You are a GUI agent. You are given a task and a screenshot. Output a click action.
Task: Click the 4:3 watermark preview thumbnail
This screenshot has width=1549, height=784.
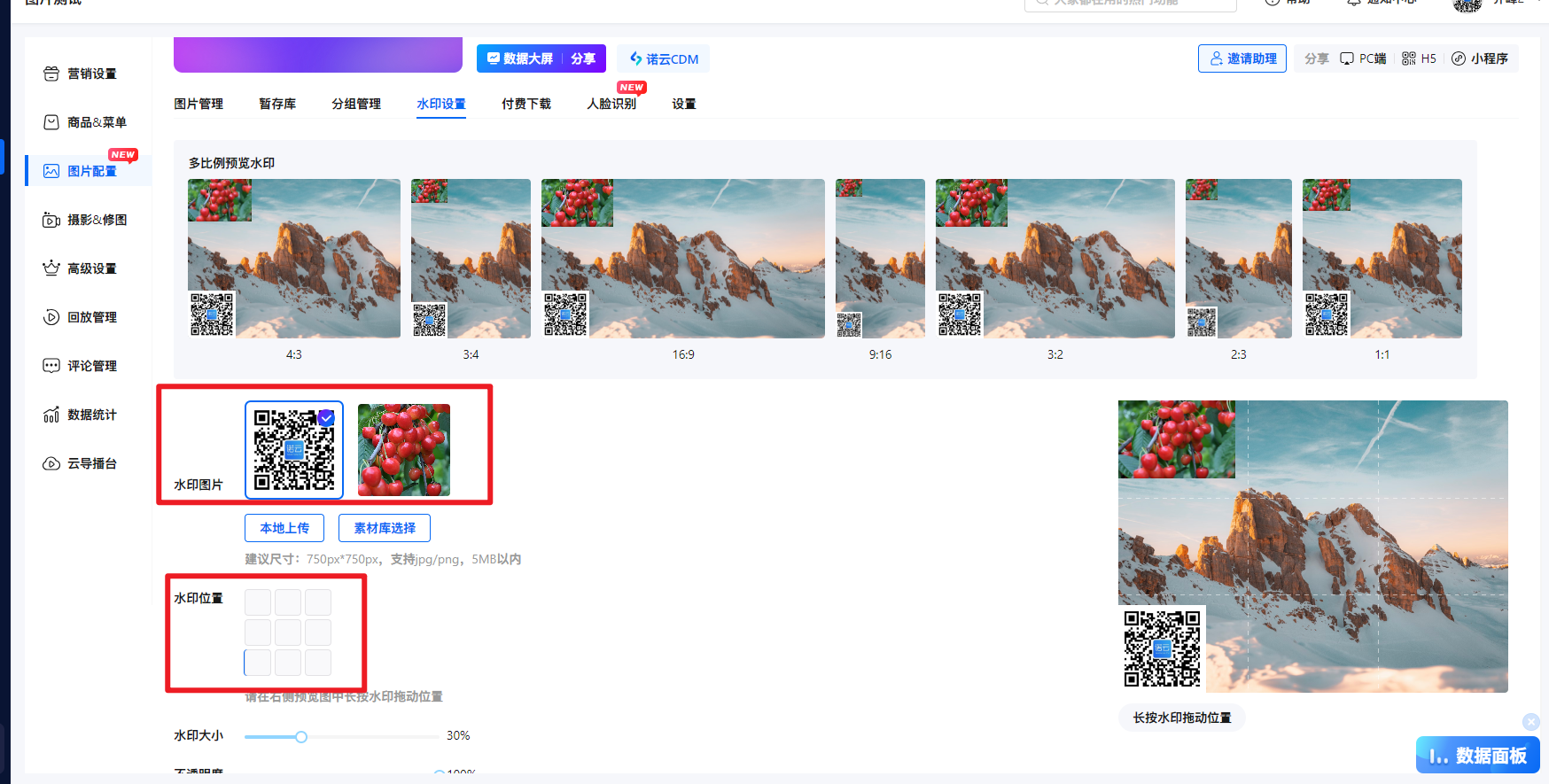(x=294, y=259)
